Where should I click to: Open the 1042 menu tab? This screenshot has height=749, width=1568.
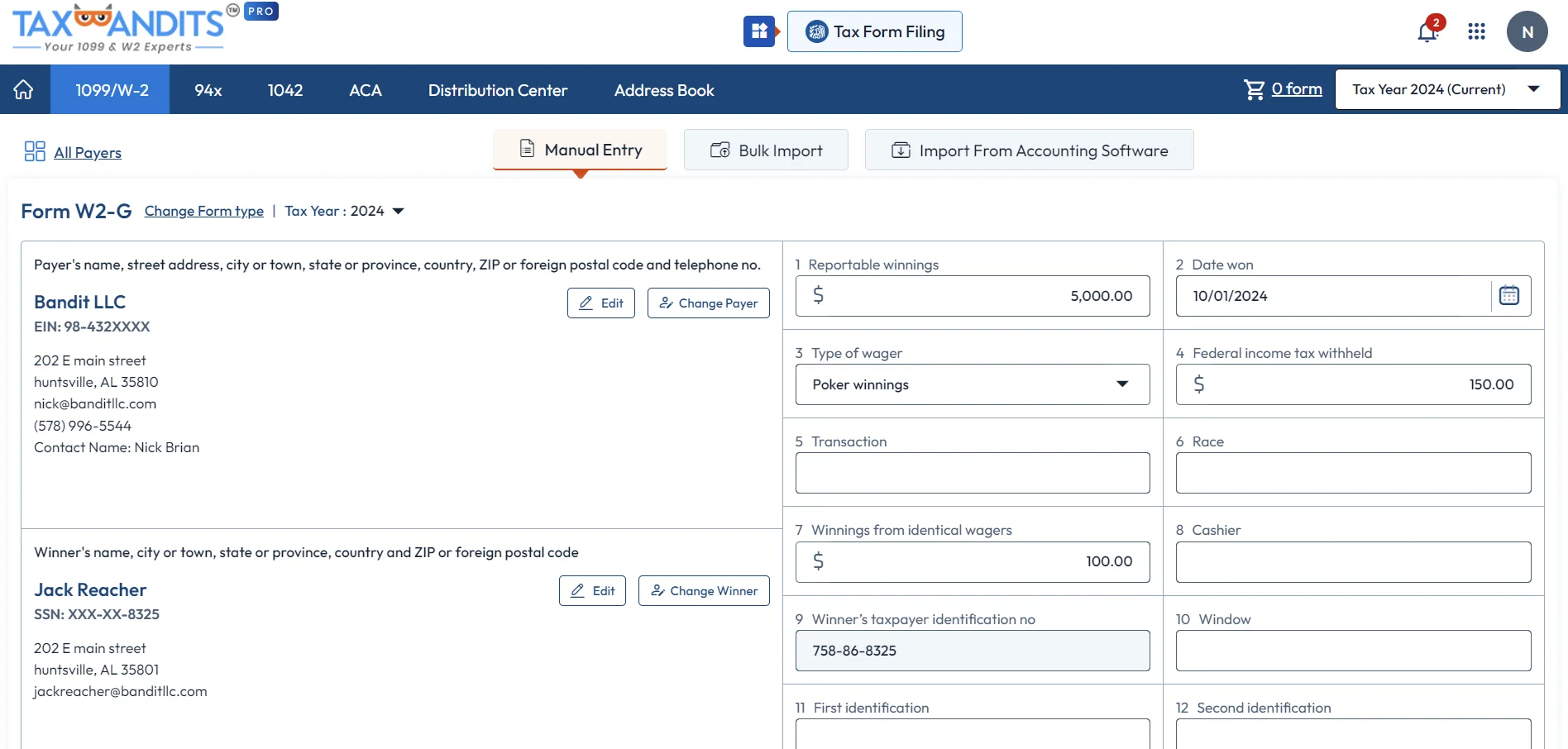coord(285,89)
